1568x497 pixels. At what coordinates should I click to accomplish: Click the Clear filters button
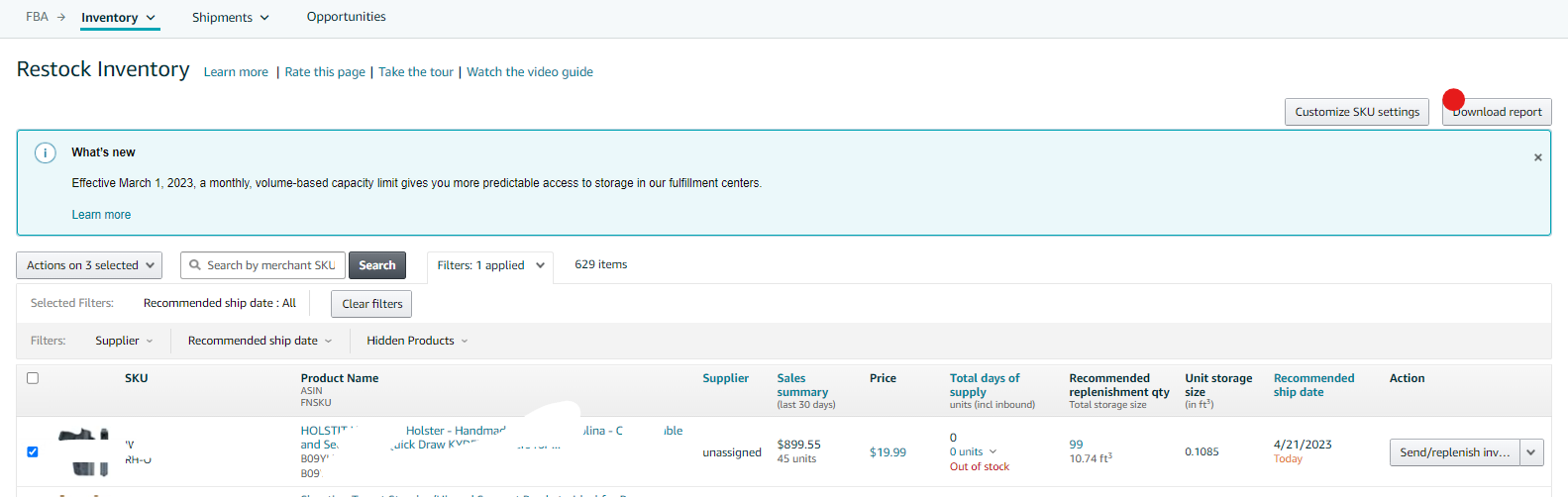coord(371,304)
